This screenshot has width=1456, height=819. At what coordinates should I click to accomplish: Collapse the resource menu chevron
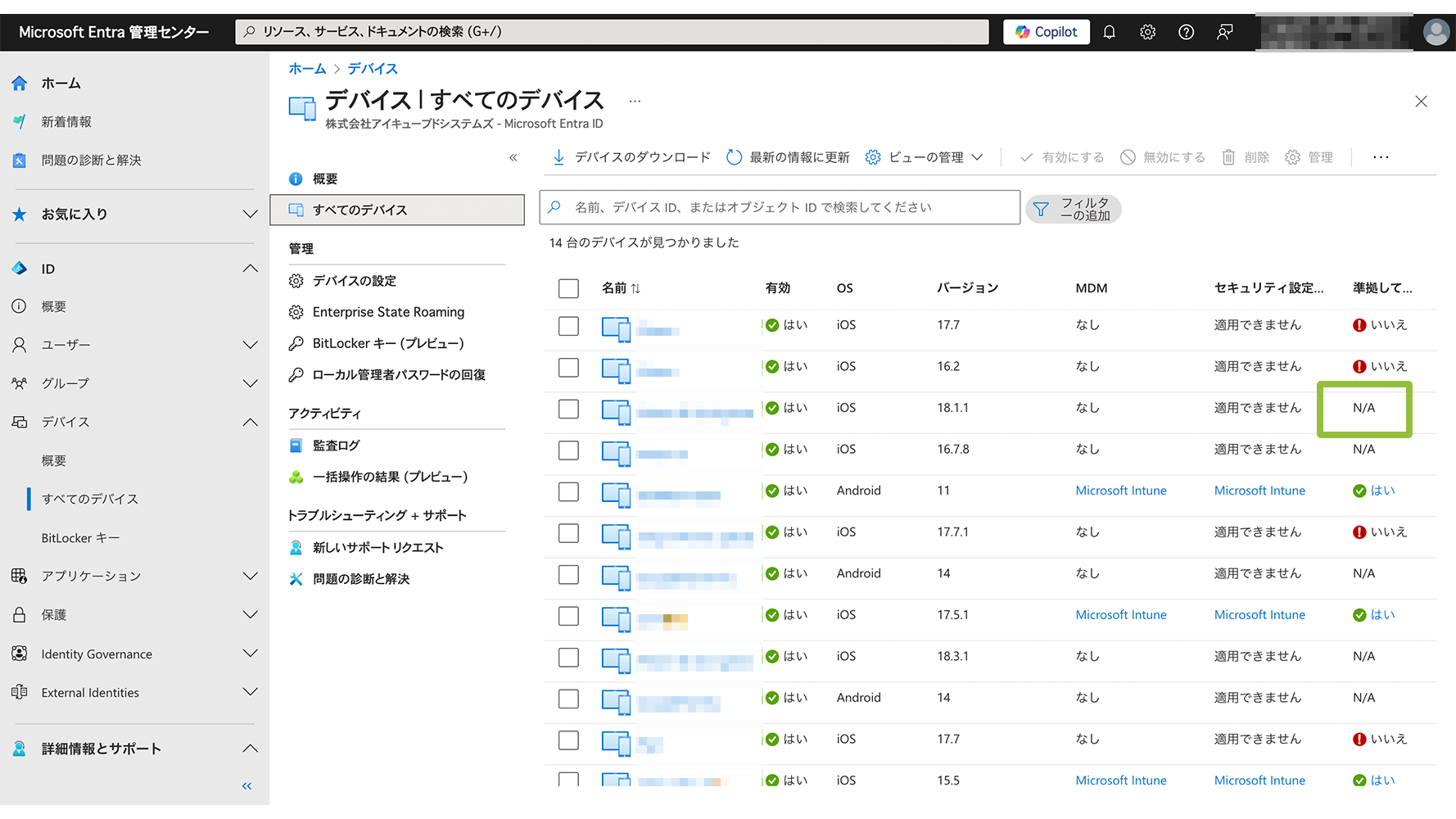coord(513,157)
